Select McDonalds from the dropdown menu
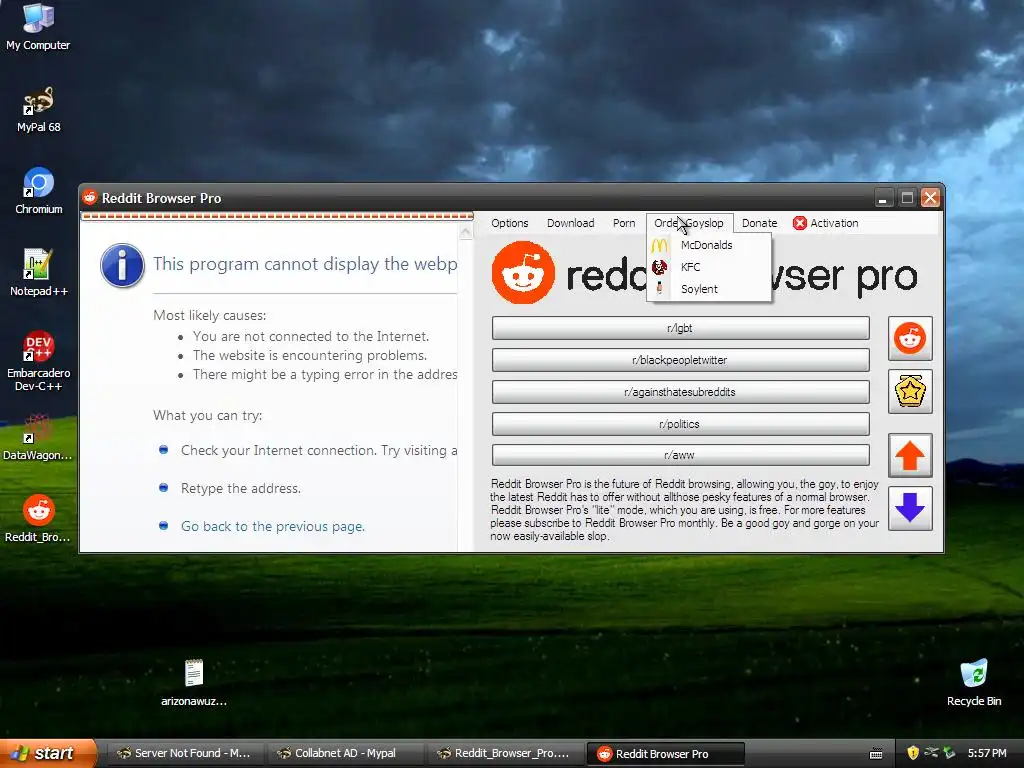Viewport: 1024px width, 768px height. (x=709, y=245)
